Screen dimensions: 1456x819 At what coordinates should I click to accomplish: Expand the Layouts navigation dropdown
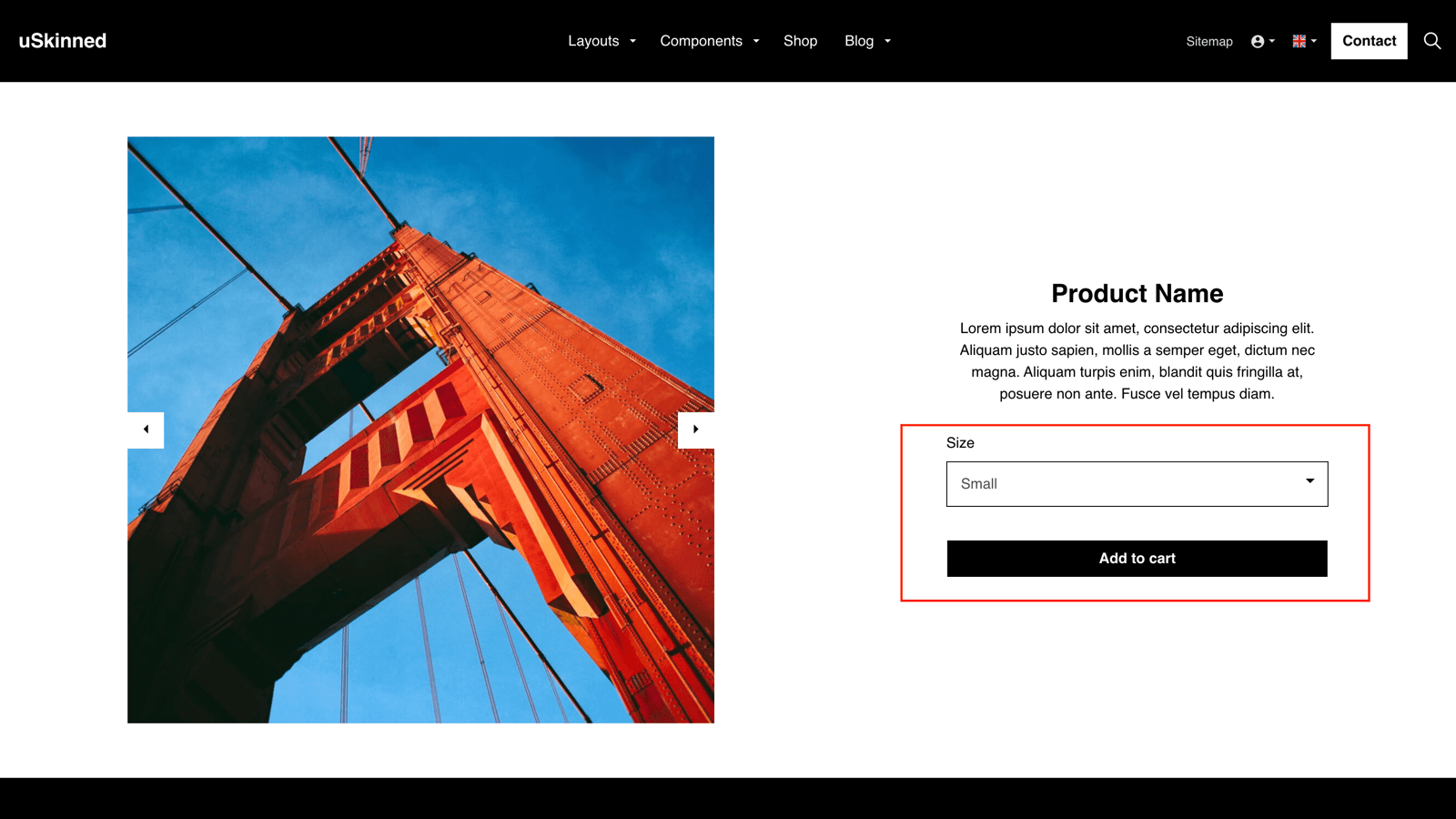[601, 41]
